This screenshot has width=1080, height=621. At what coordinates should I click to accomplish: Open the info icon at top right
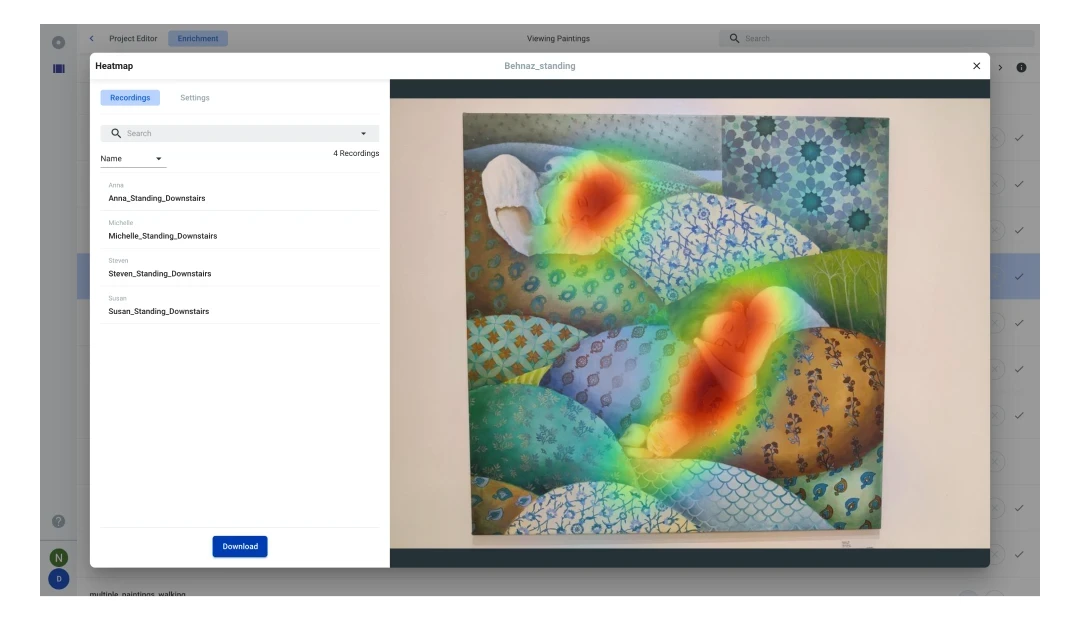coord(1021,67)
